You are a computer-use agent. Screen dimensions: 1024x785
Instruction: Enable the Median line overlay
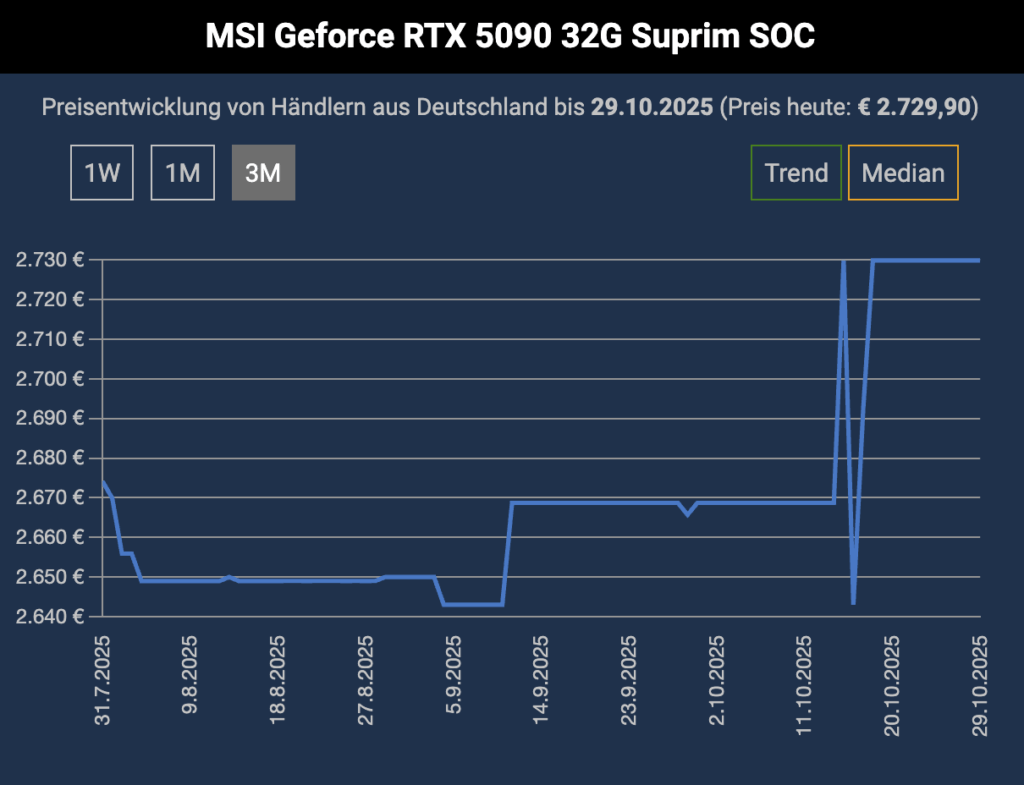(x=903, y=173)
